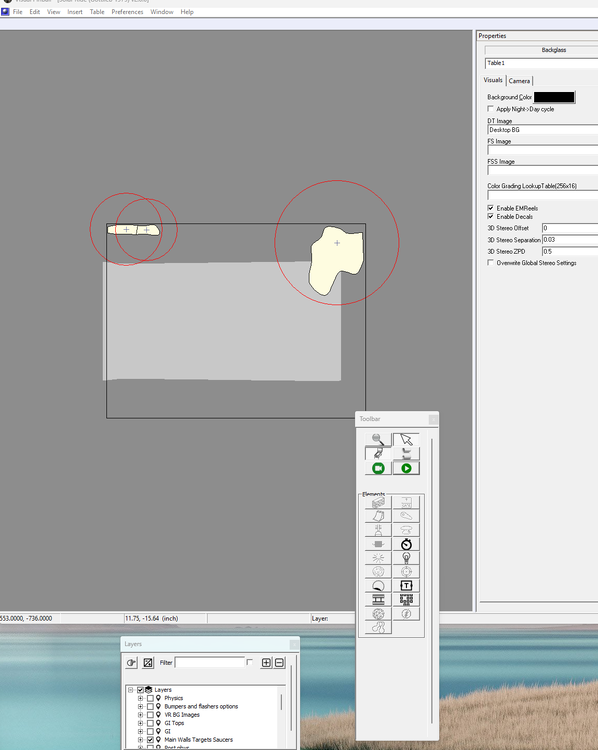The width and height of the screenshot is (598, 750).
Task: Check the Bumpers and flashers options checkbox
Action: pyautogui.click(x=150, y=706)
